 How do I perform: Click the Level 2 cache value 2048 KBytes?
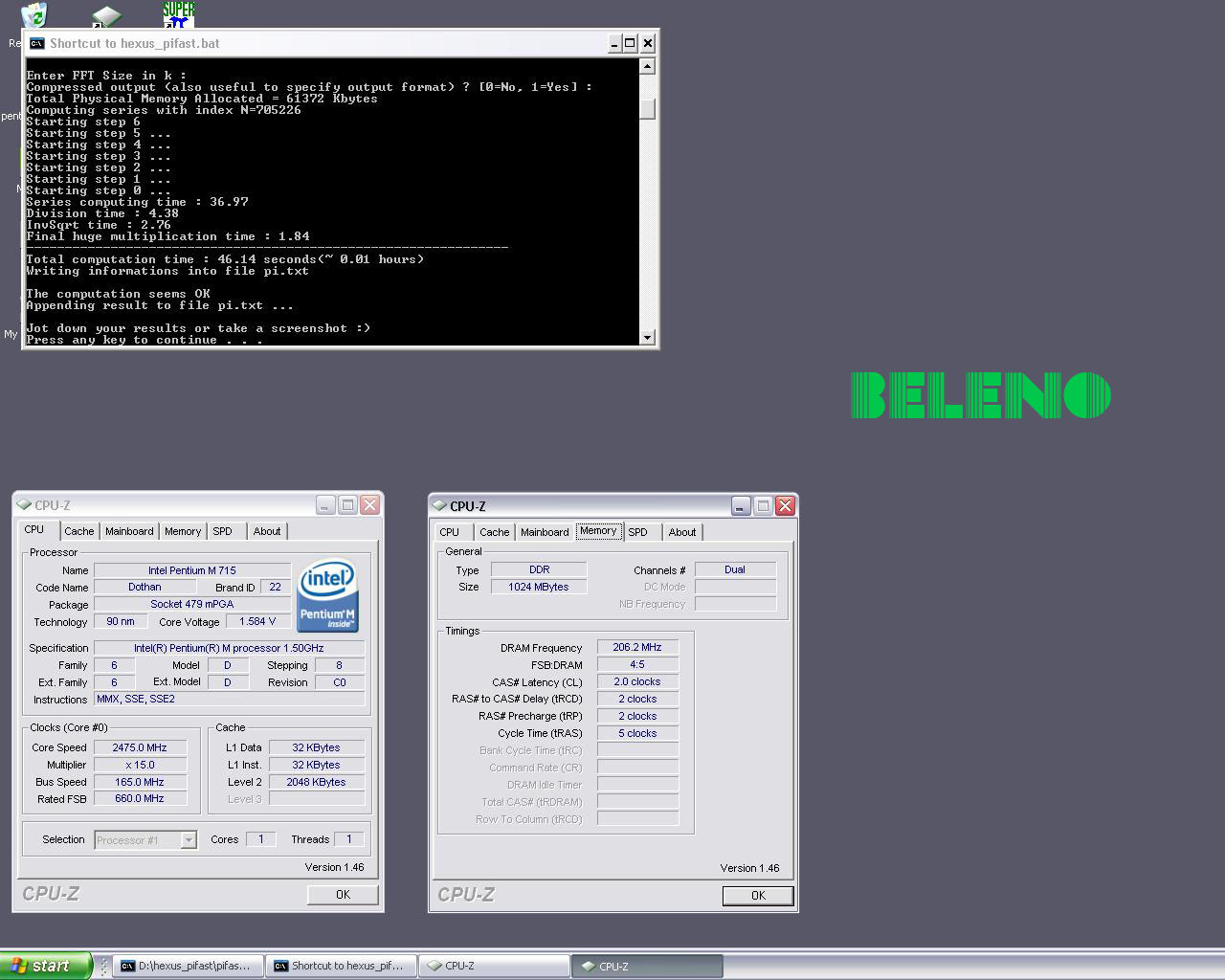click(x=317, y=782)
